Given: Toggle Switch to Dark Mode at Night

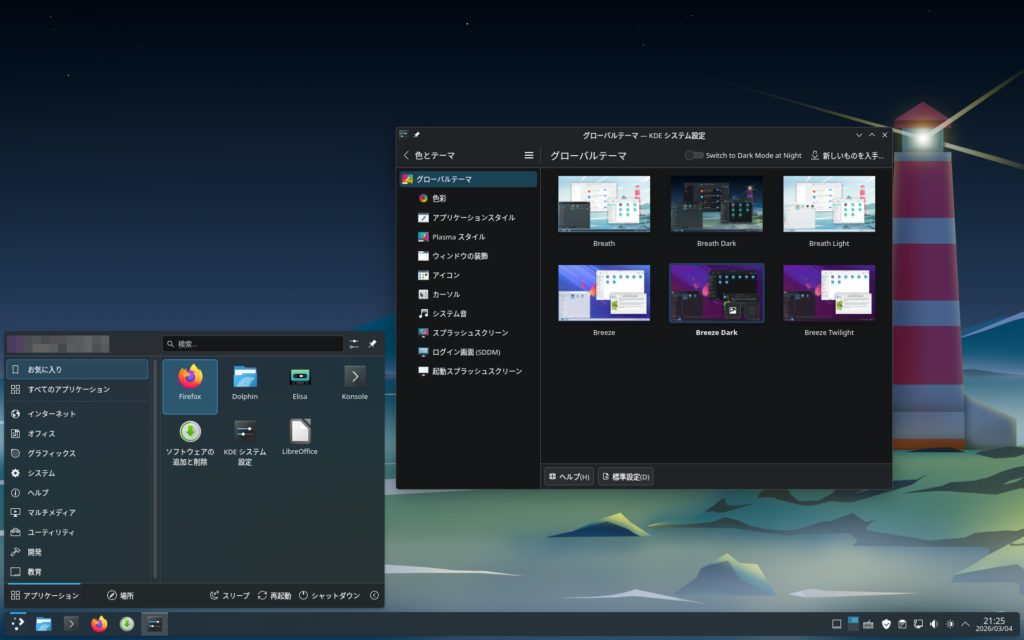Looking at the screenshot, I should coord(694,156).
